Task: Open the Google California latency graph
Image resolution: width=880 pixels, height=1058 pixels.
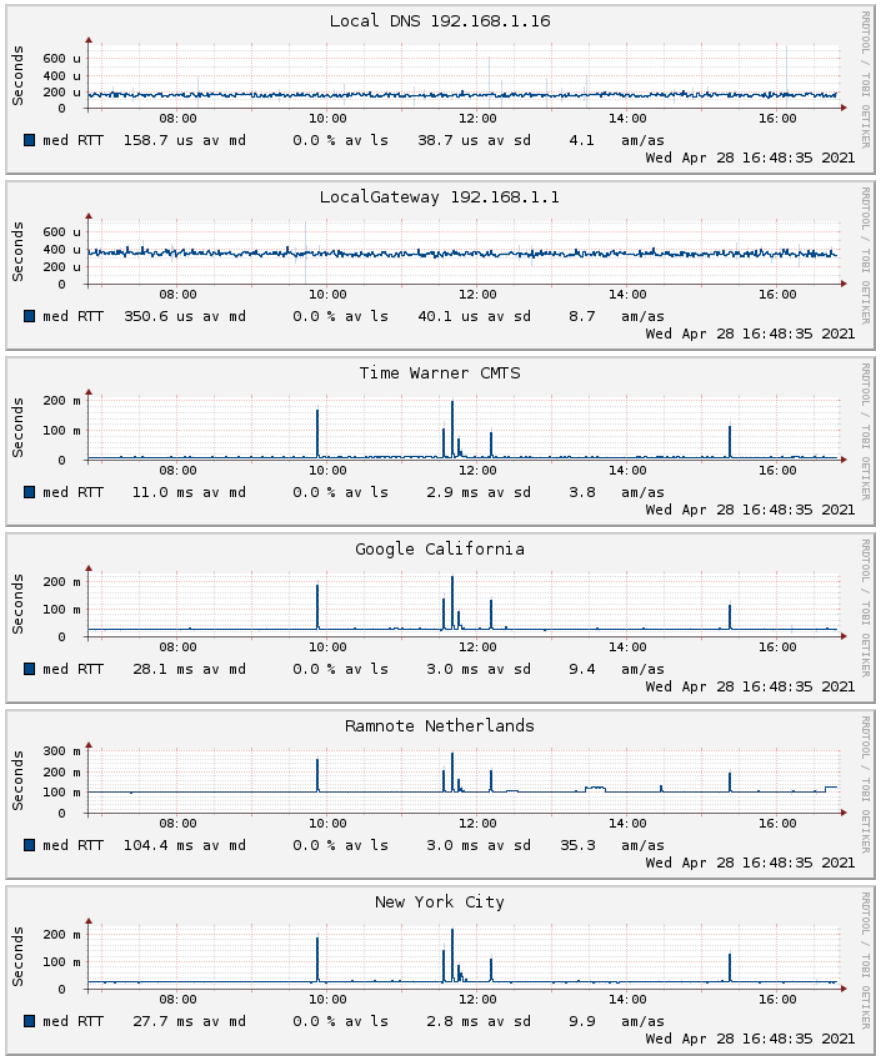Action: click(440, 614)
